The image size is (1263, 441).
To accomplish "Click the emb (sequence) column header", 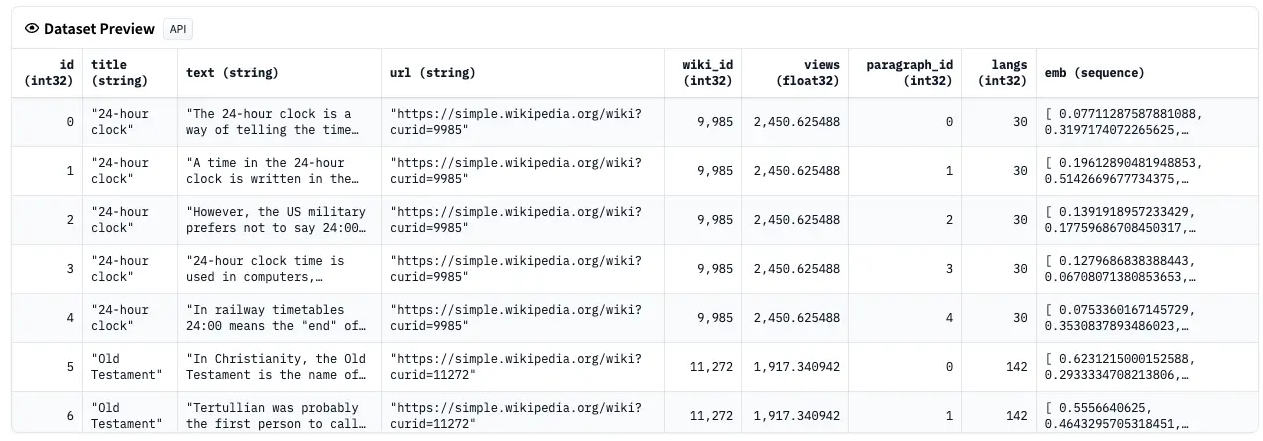I will 1094,73.
